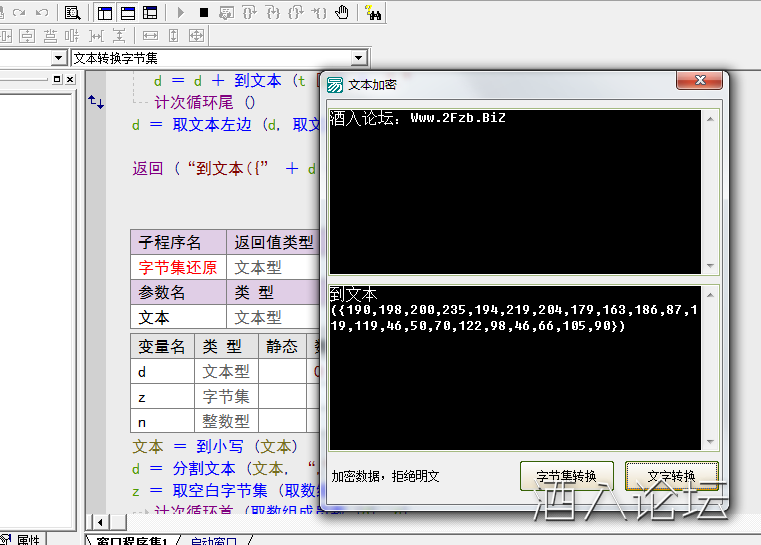Click the hand icon in the toolbar
This screenshot has width=761, height=545.
[x=342, y=13]
